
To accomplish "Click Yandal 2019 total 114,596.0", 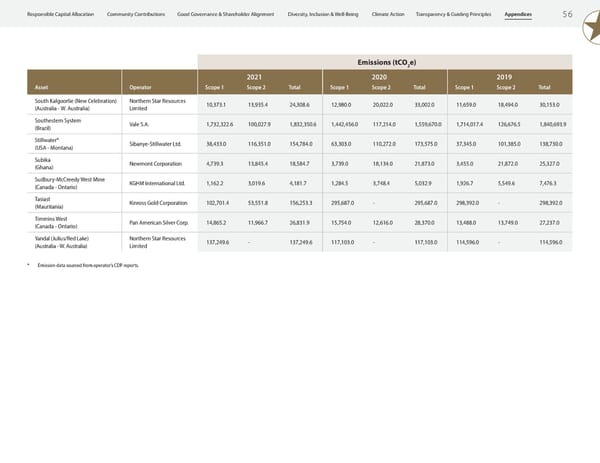I will (x=551, y=242).
